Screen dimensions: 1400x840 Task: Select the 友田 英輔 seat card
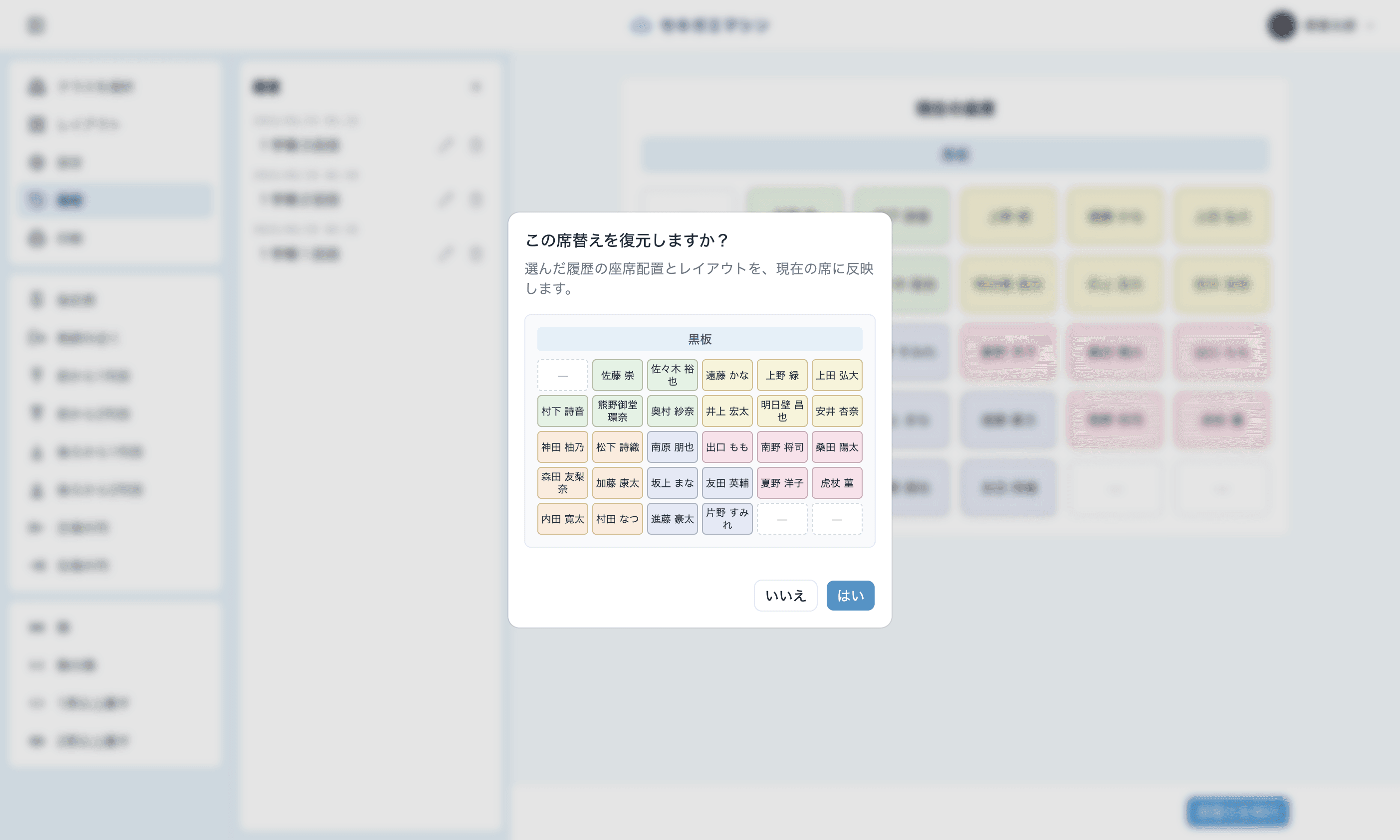pyautogui.click(x=727, y=483)
